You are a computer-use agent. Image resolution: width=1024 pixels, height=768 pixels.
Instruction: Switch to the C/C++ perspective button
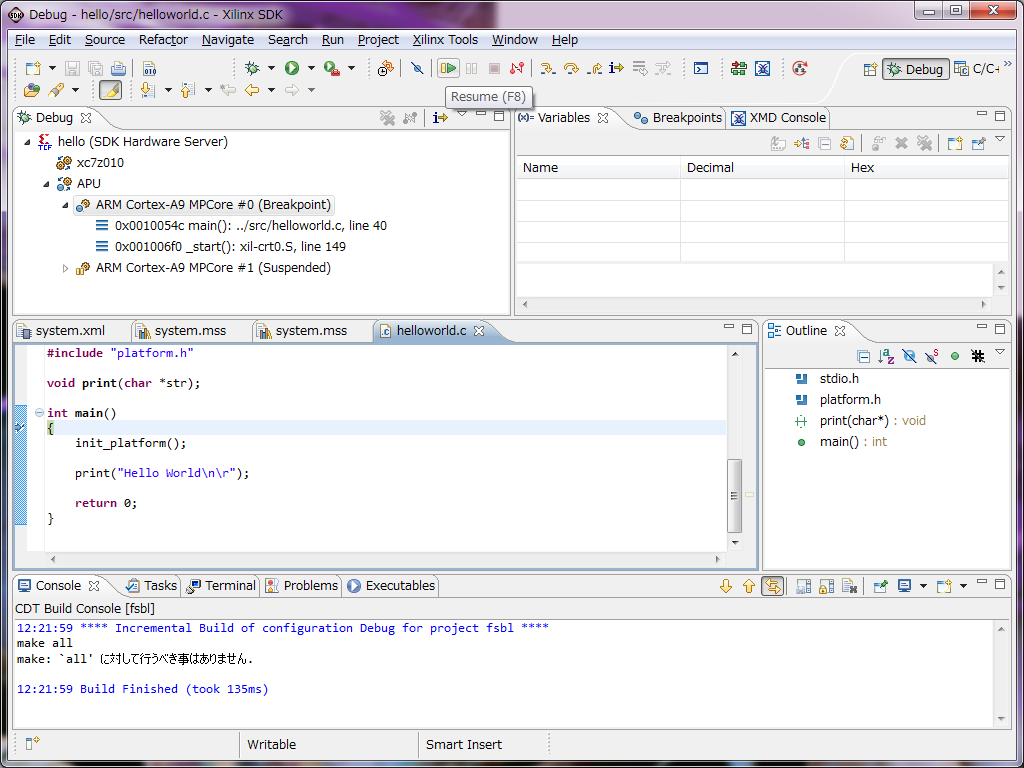[976, 69]
